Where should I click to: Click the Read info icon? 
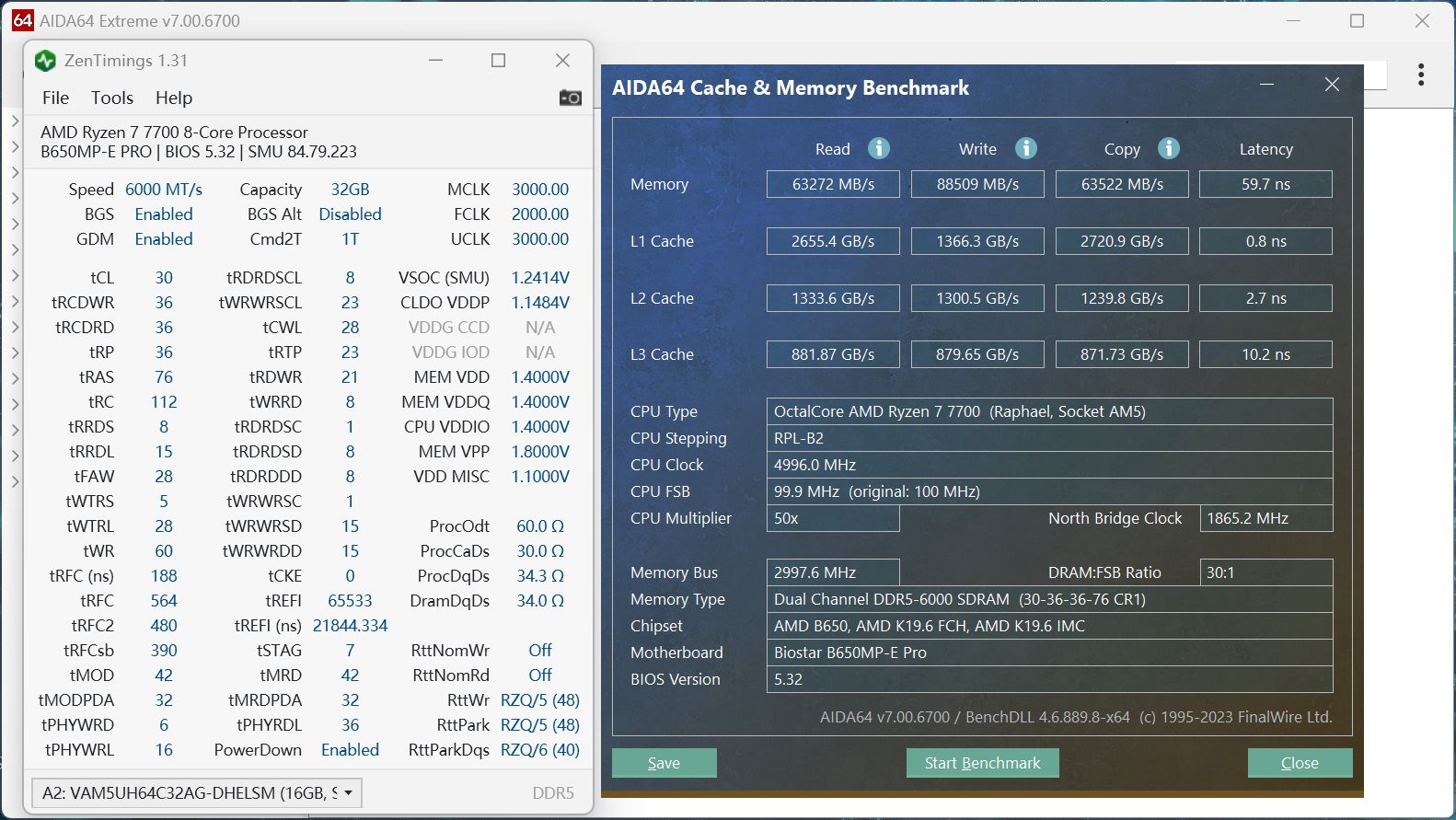879,148
